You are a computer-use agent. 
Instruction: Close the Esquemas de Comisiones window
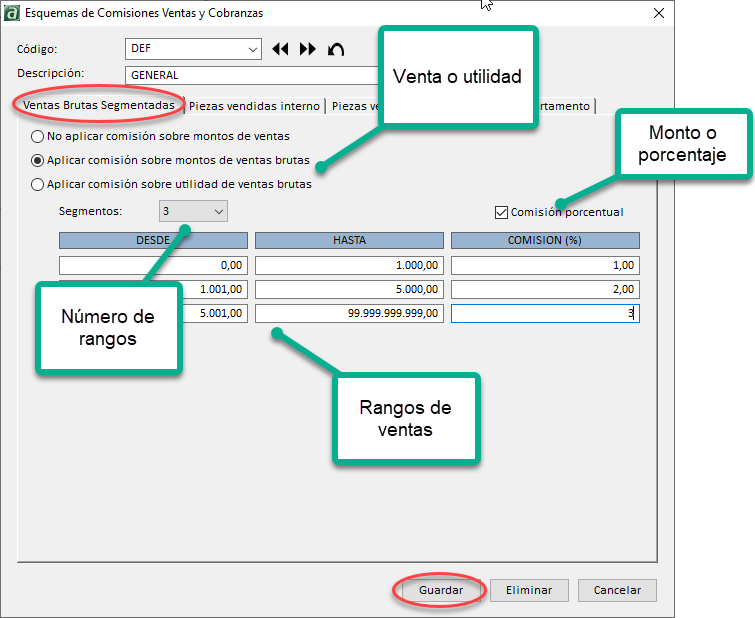[x=658, y=12]
